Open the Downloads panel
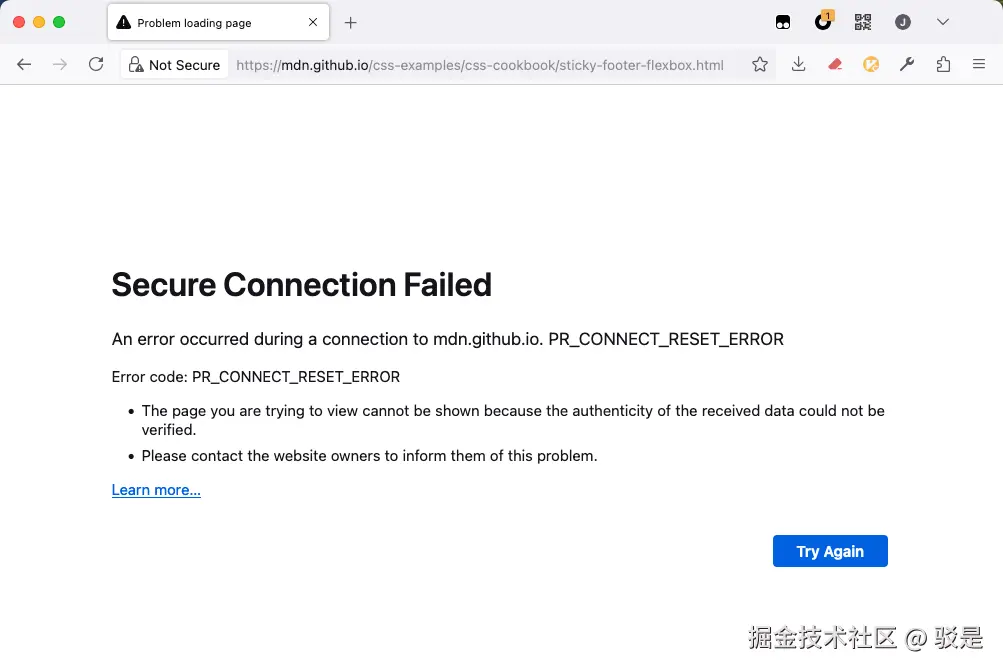This screenshot has width=1003, height=671. (x=798, y=65)
